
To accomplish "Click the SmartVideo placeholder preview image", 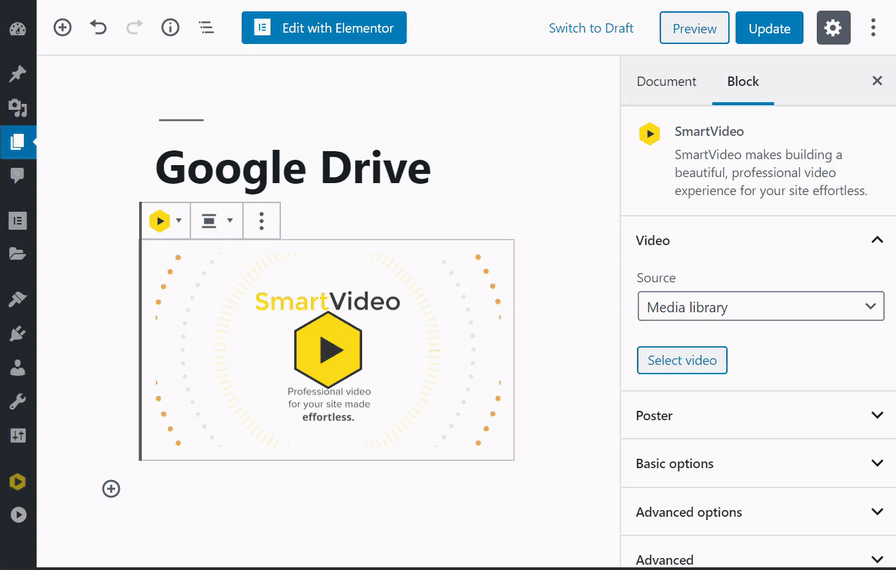I will [x=327, y=350].
